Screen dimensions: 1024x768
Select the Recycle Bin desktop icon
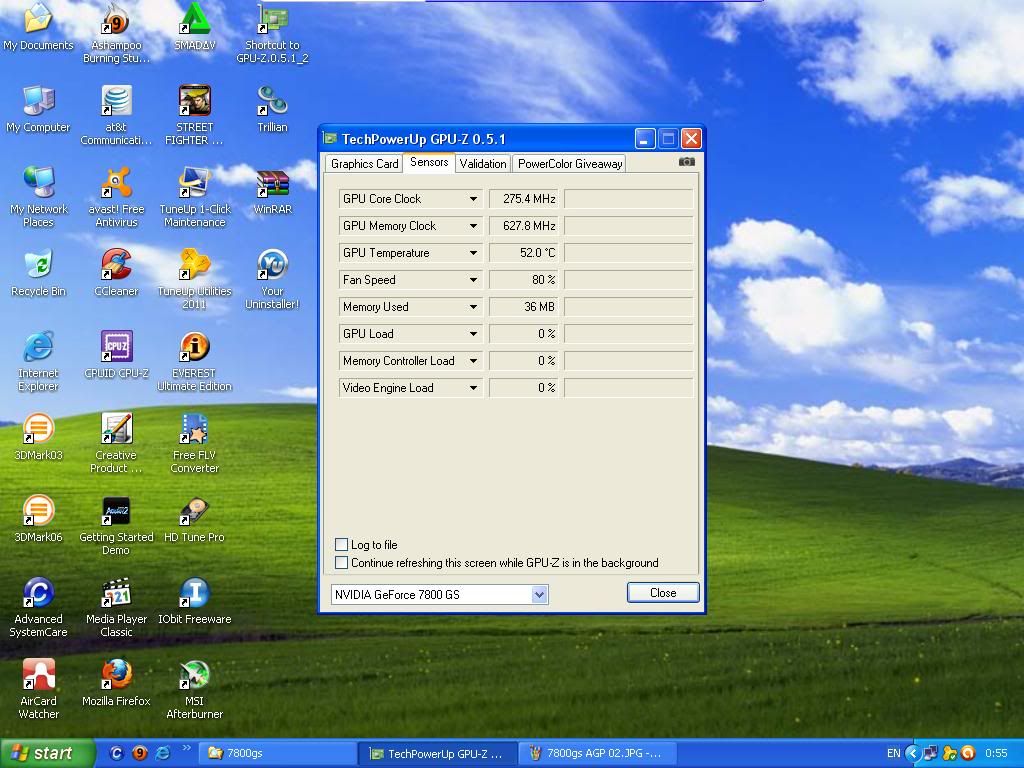pyautogui.click(x=38, y=274)
